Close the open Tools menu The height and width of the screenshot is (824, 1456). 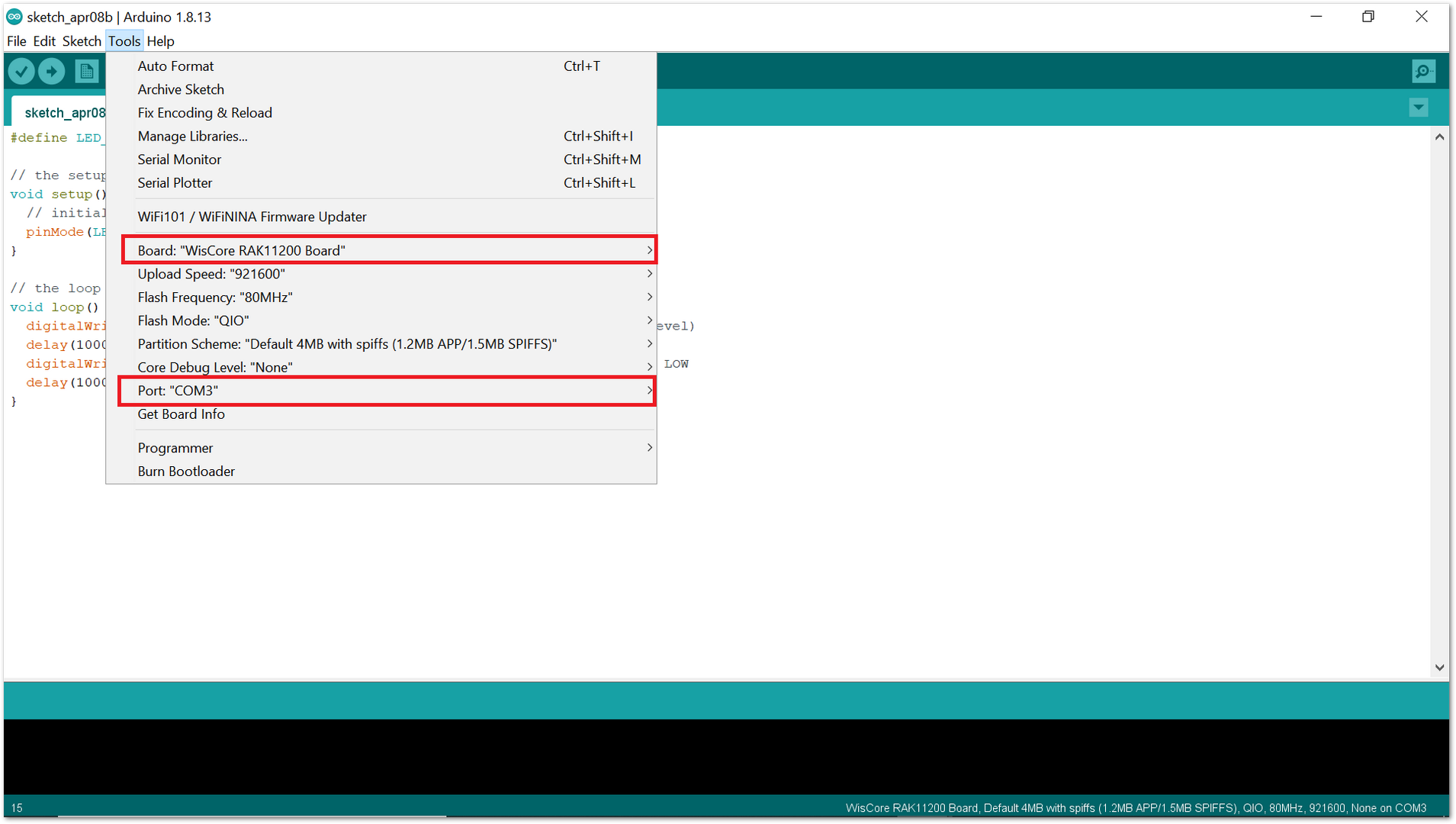(x=124, y=41)
